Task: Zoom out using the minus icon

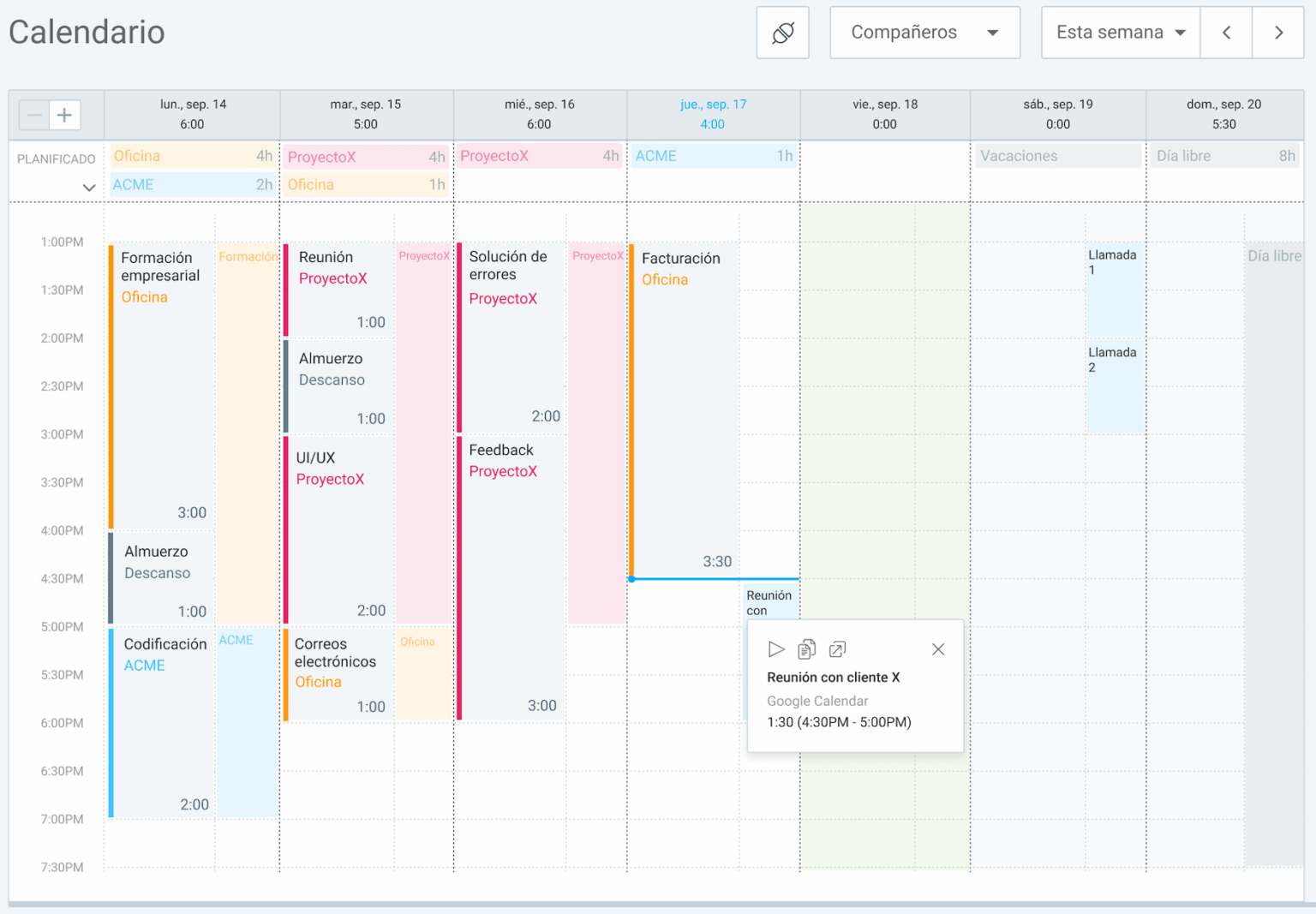Action: [x=33, y=114]
